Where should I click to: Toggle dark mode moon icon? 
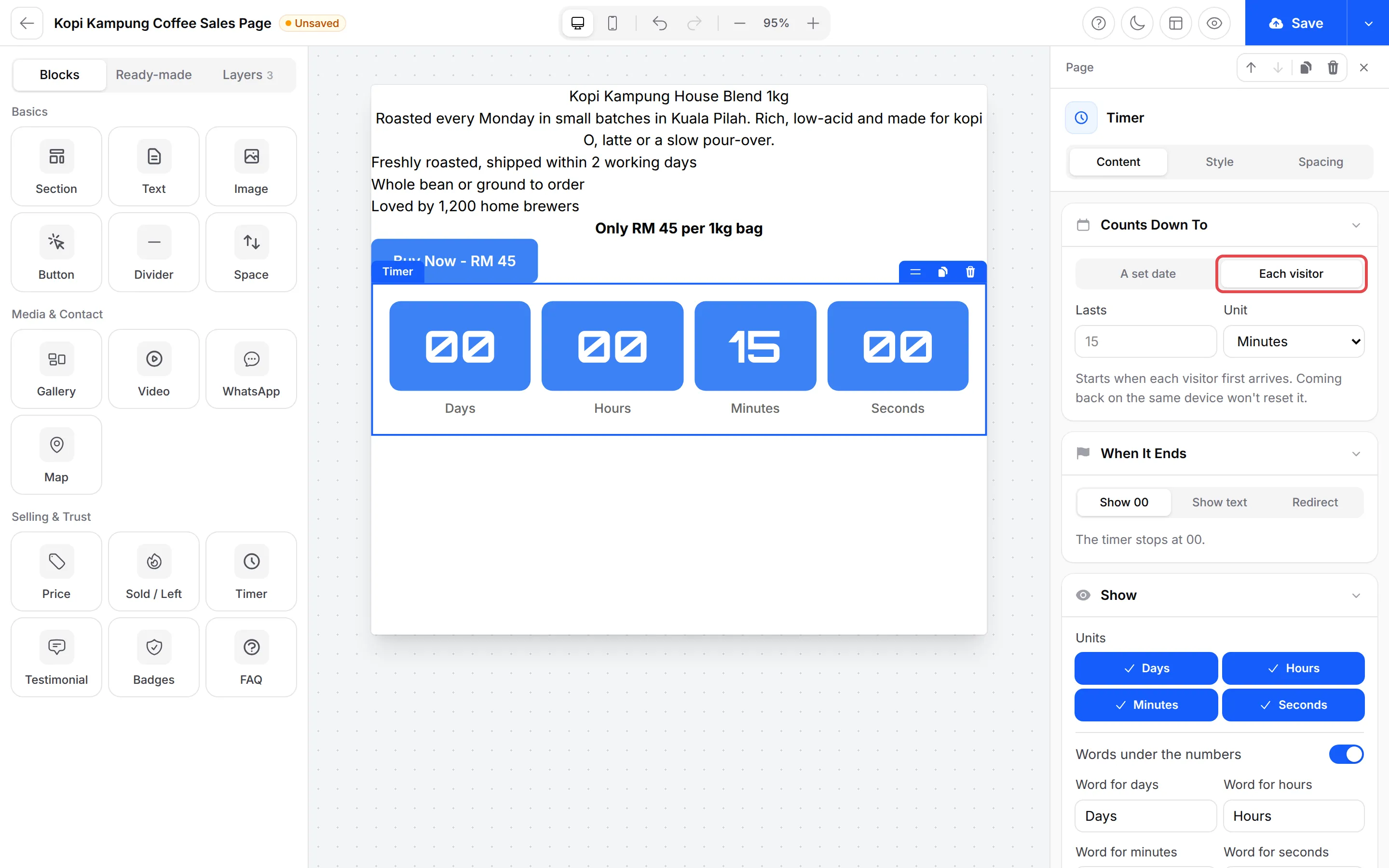pyautogui.click(x=1137, y=23)
